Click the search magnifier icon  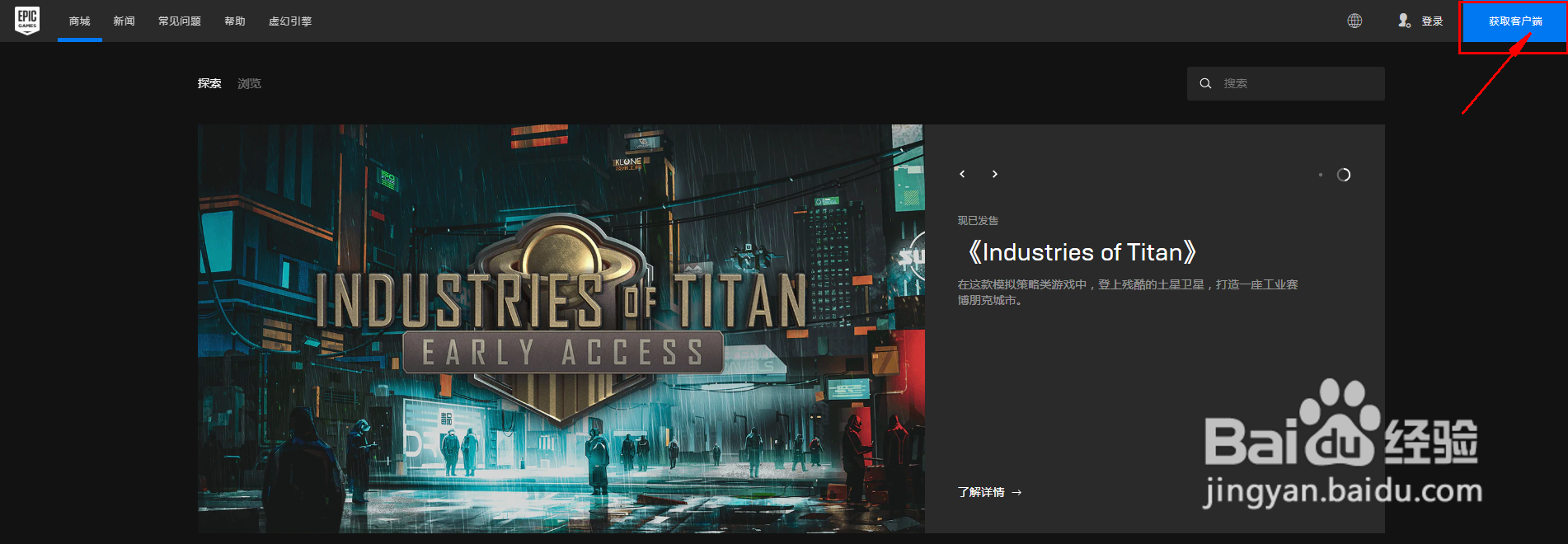point(1205,83)
